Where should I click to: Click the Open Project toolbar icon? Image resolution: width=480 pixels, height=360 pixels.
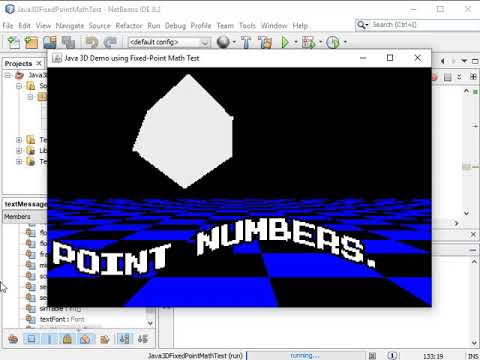click(50, 42)
